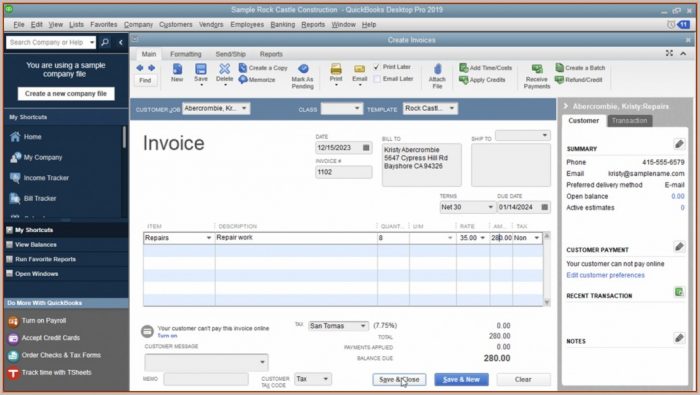Click the Memo input field
The height and width of the screenshot is (395, 700).
pos(206,379)
